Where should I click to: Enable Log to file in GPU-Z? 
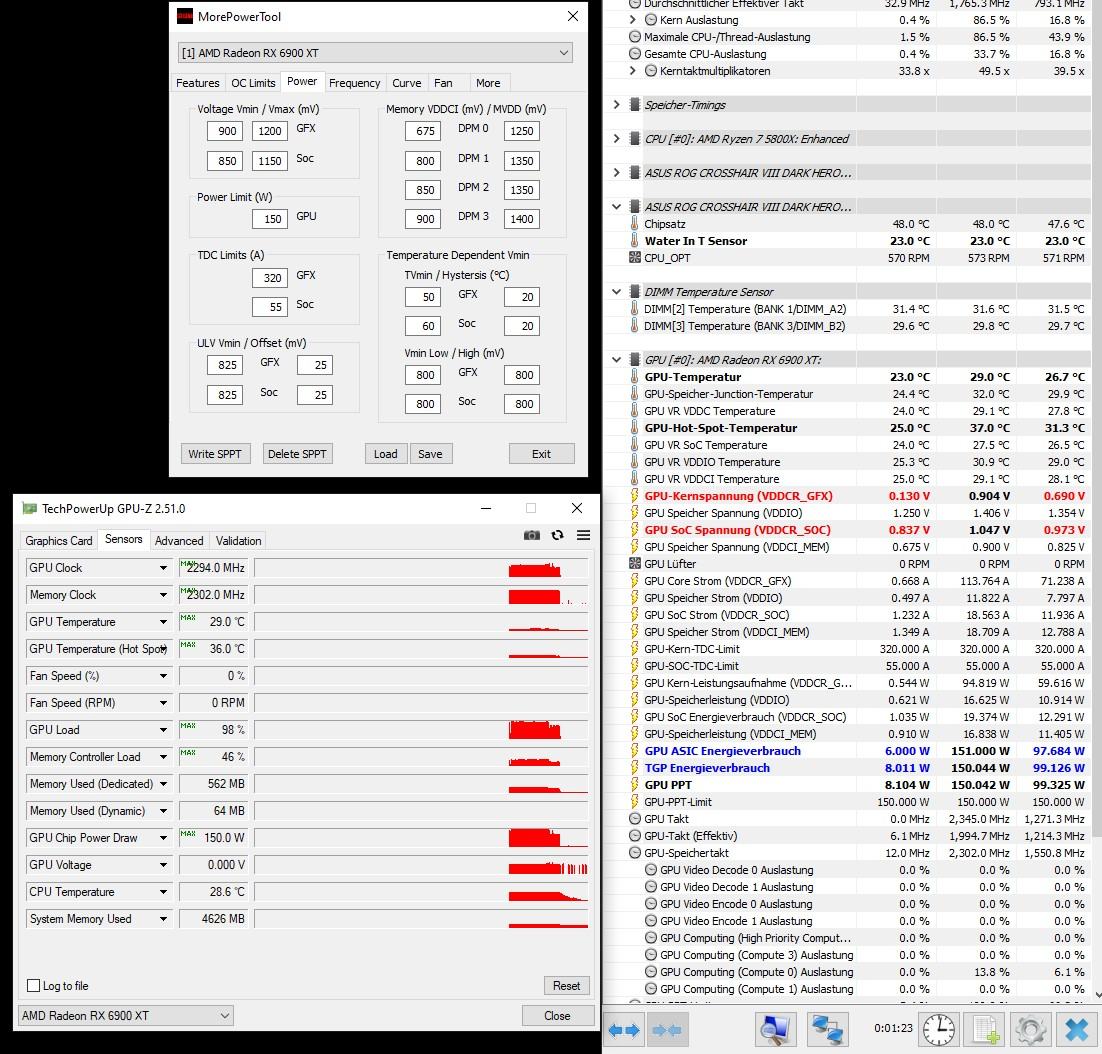point(33,986)
